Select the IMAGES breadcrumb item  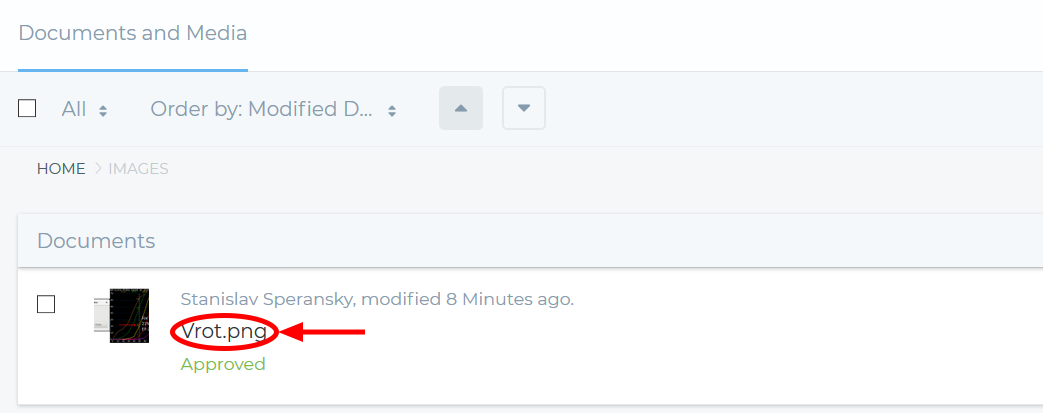138,169
